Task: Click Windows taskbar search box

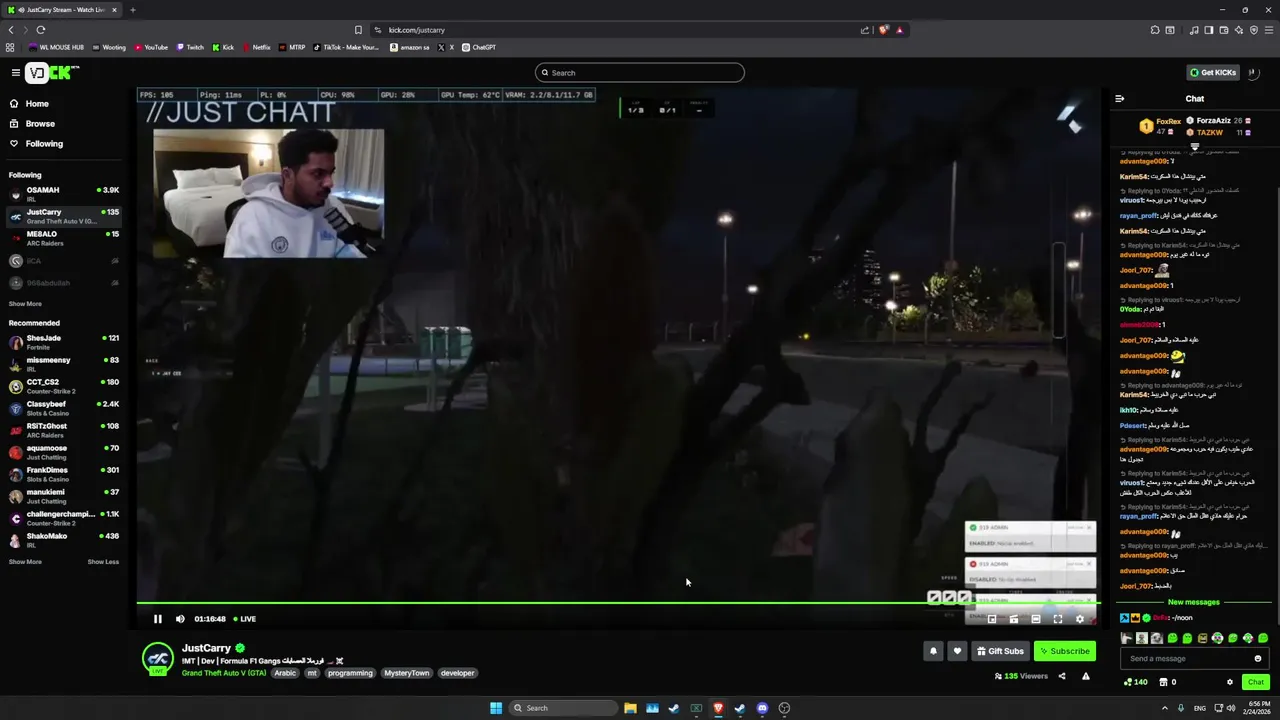Action: 563,708
